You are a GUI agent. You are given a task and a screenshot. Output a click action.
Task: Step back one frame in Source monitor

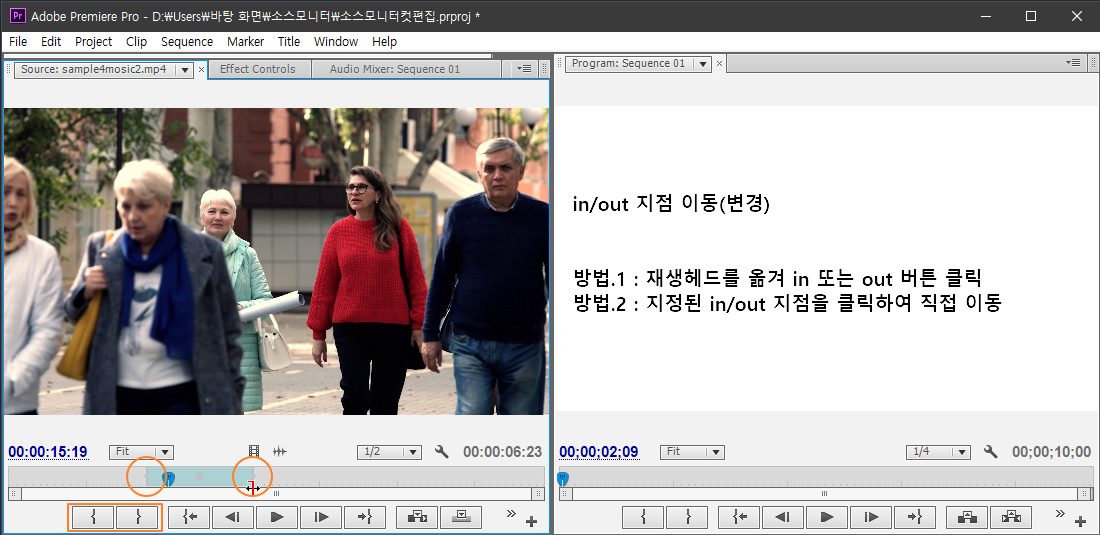point(234,517)
